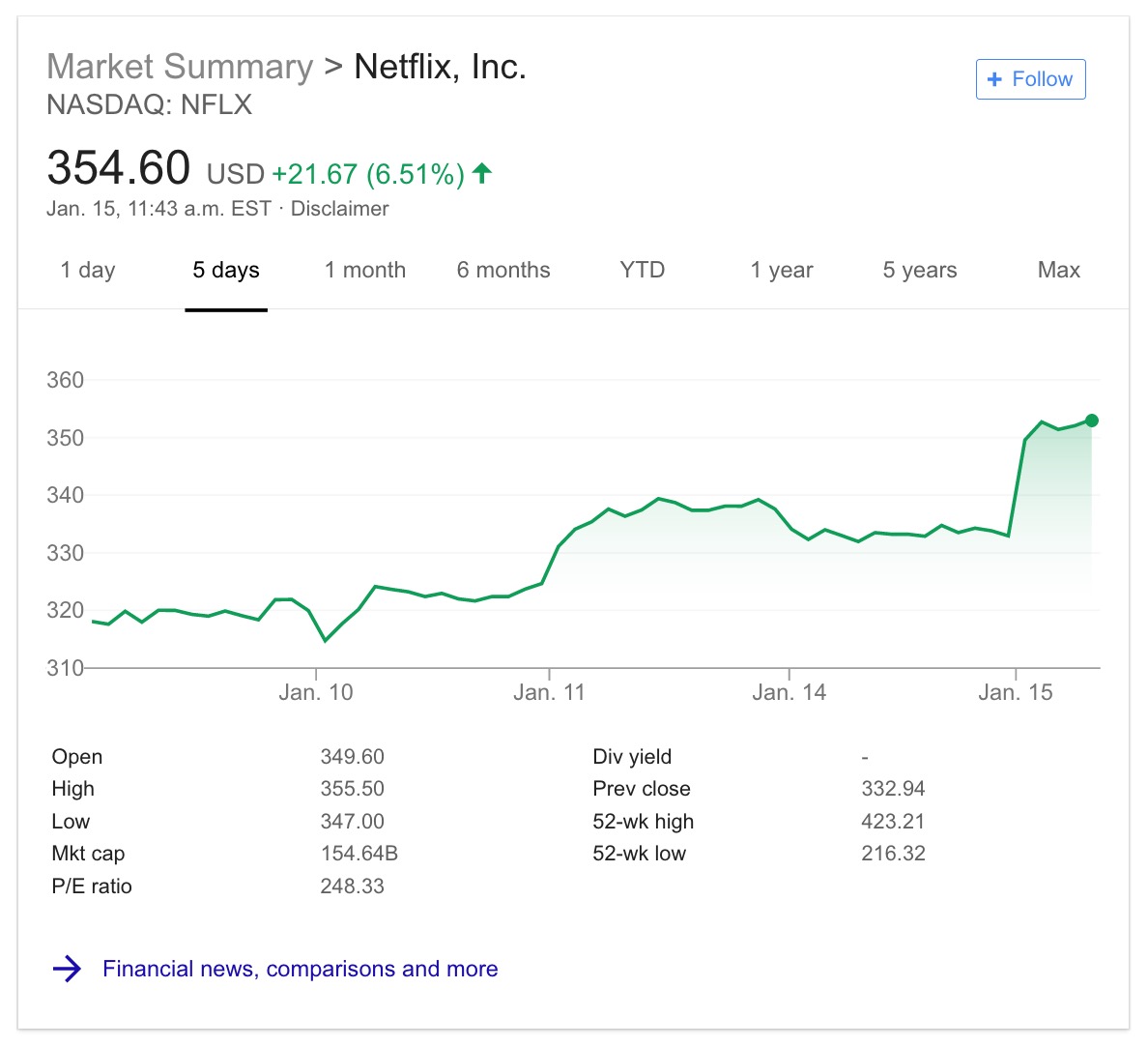Click the 350 y-axis label

pyautogui.click(x=65, y=438)
